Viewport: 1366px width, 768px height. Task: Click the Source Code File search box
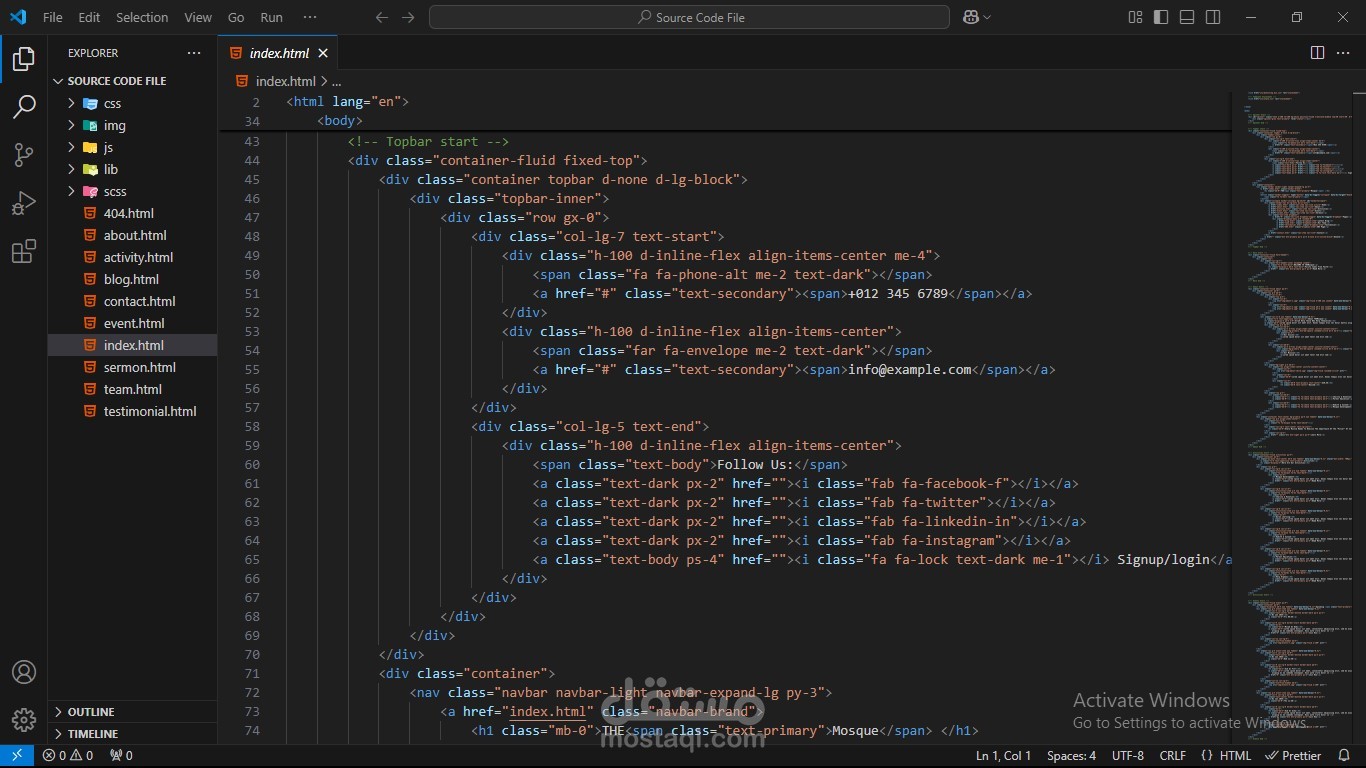(x=689, y=17)
